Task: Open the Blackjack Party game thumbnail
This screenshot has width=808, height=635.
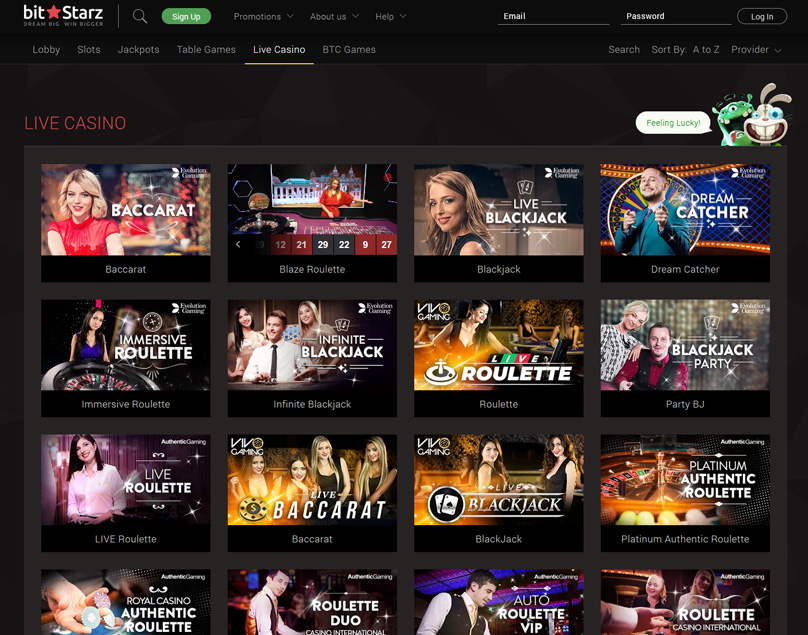Action: pyautogui.click(x=685, y=345)
